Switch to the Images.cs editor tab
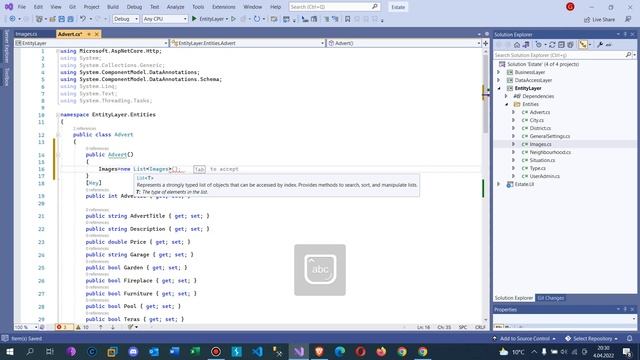Screen dimensions: 640x360 click(26, 34)
